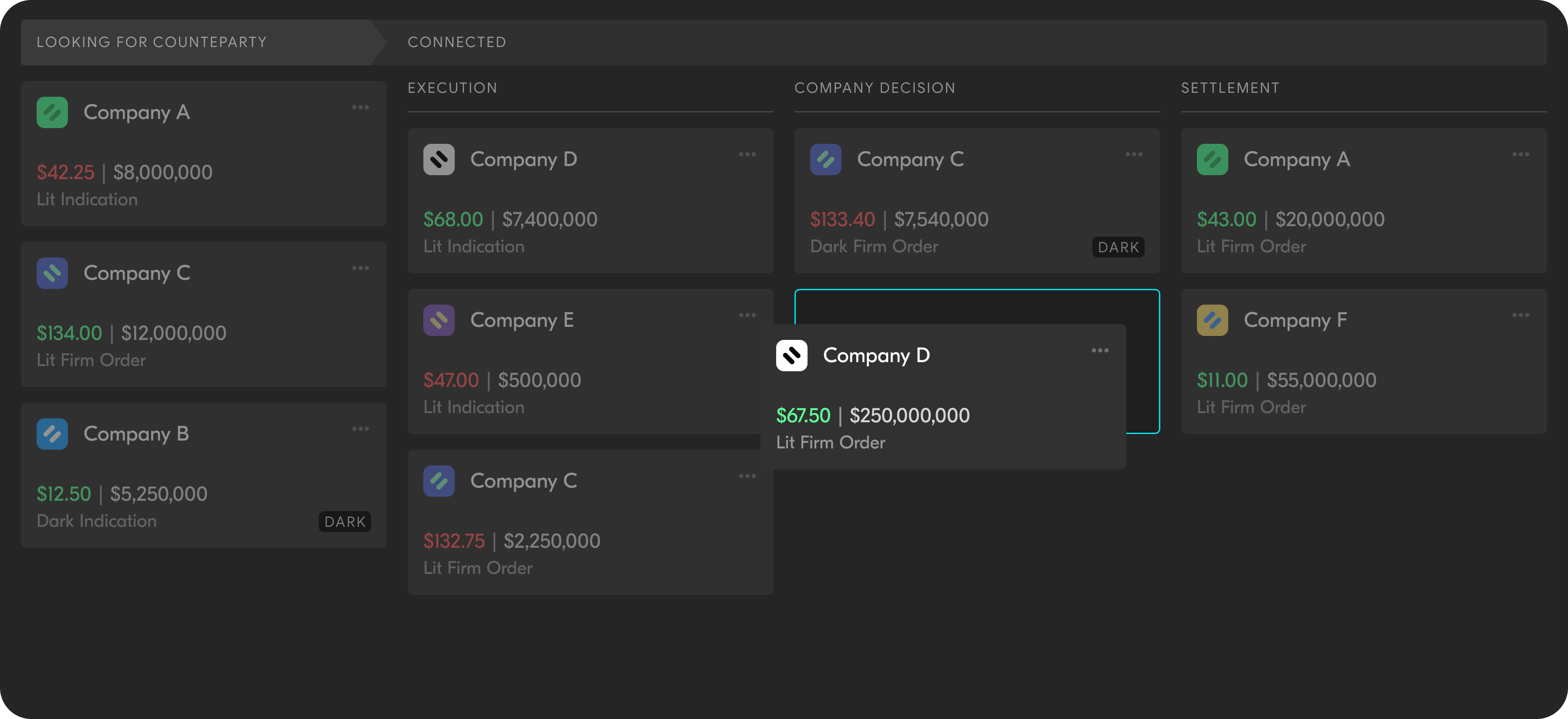Click white Company D logo on dragged card

pyautogui.click(x=791, y=356)
